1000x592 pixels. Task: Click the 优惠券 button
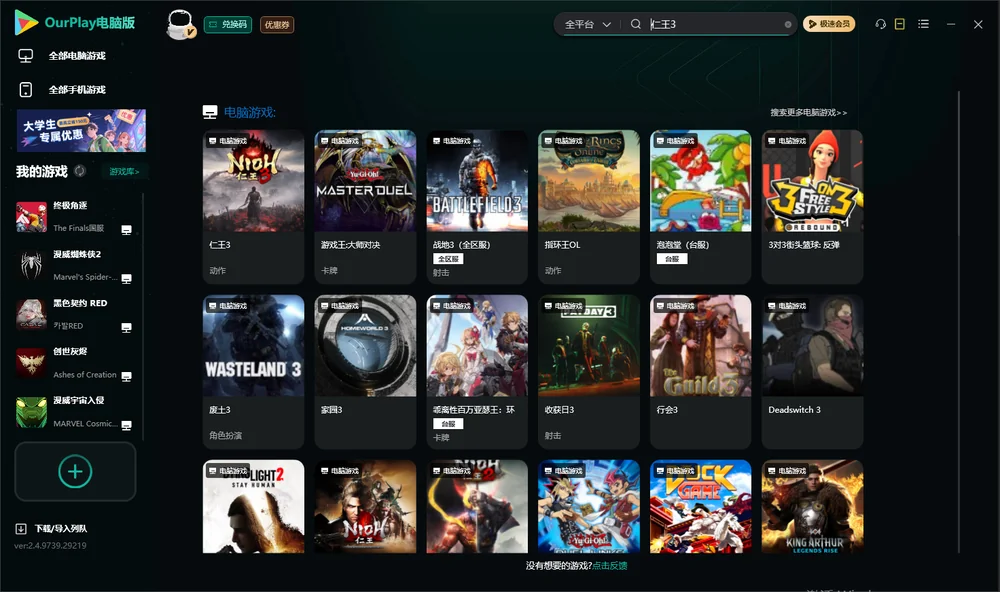[277, 25]
